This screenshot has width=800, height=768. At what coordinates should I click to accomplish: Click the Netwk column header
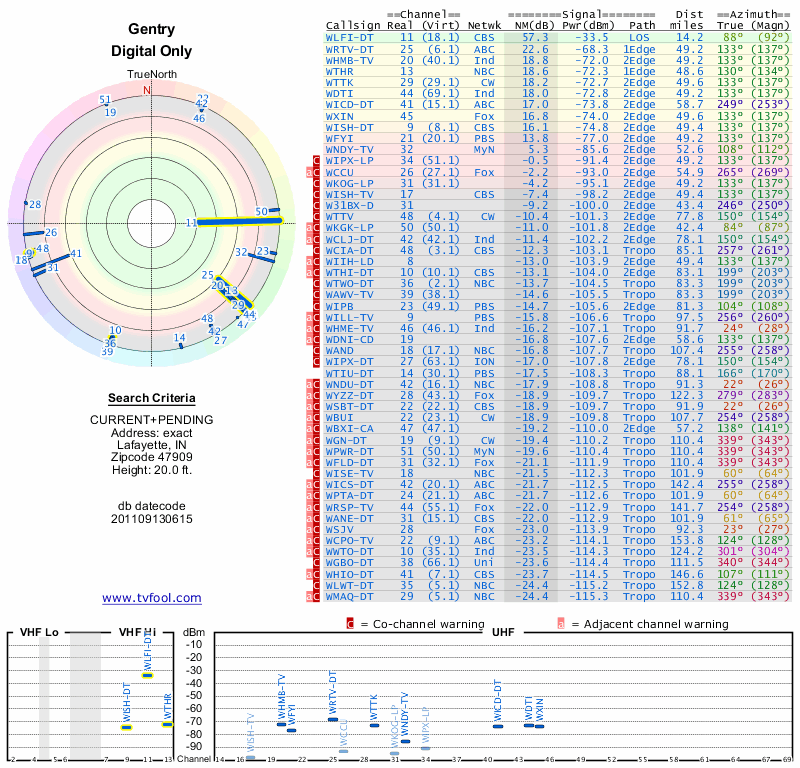(486, 26)
